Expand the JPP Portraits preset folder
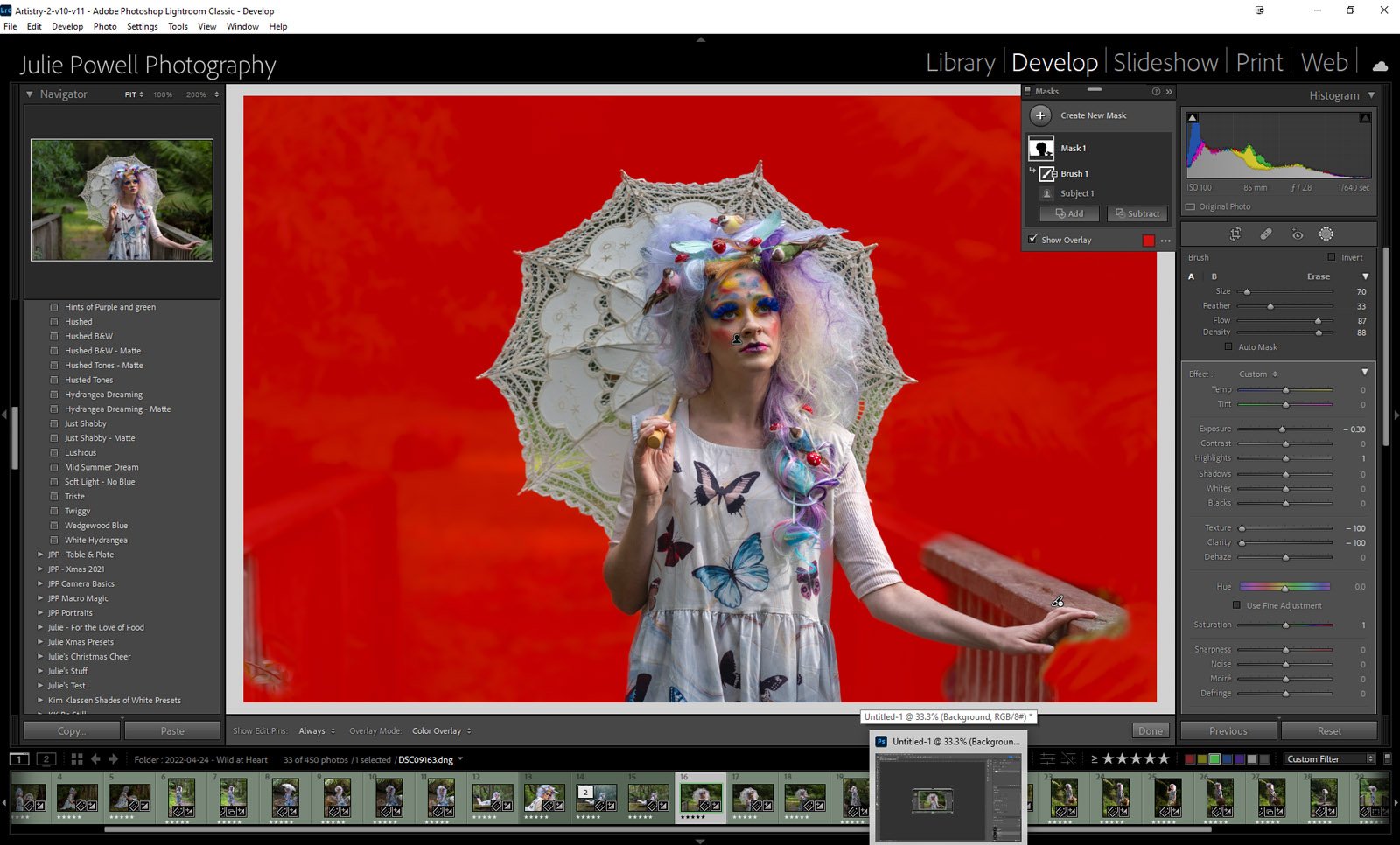Screen dimensions: 1400x845 point(40,612)
